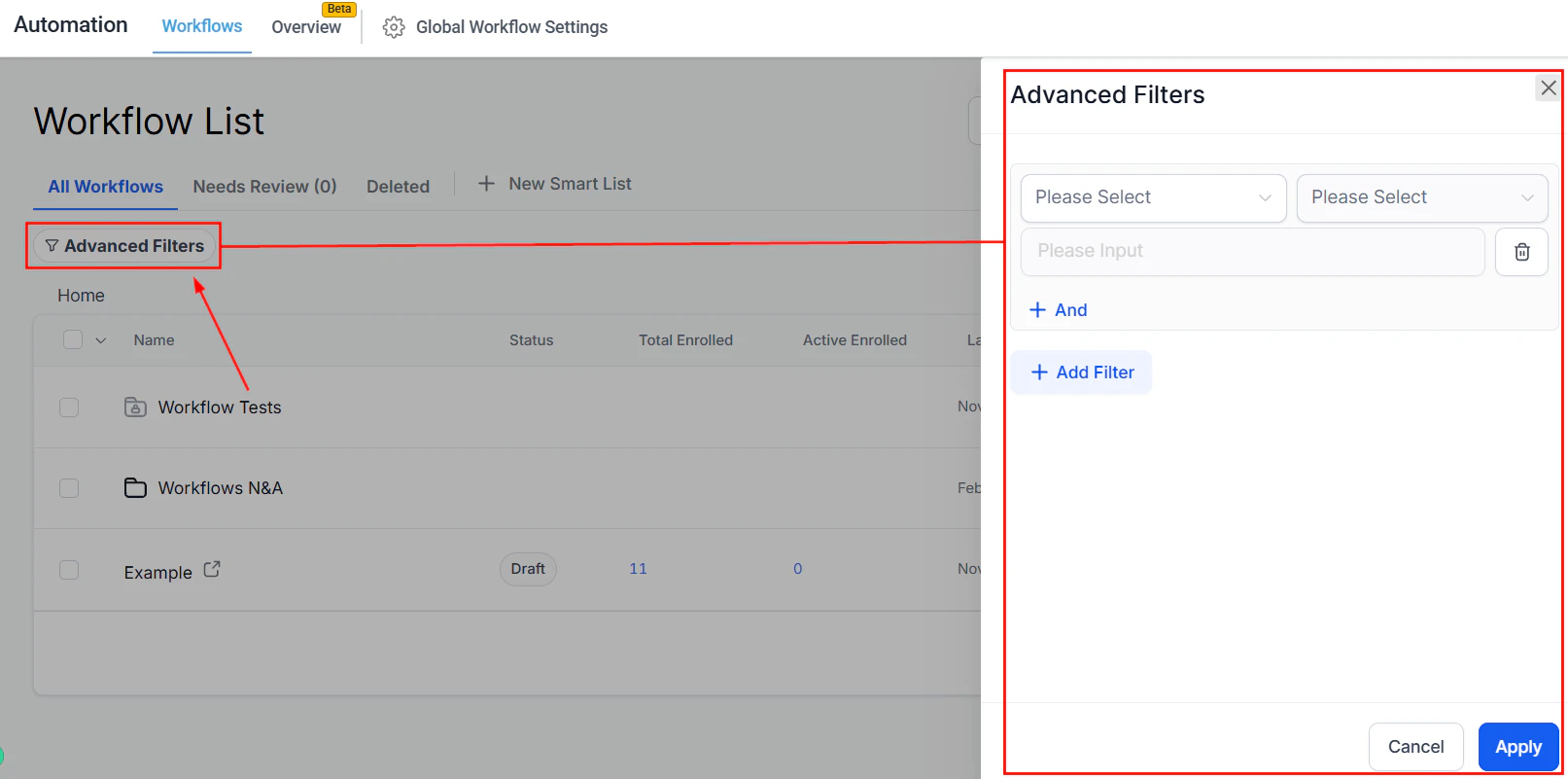Click the Active Enrolled column header

854,340
